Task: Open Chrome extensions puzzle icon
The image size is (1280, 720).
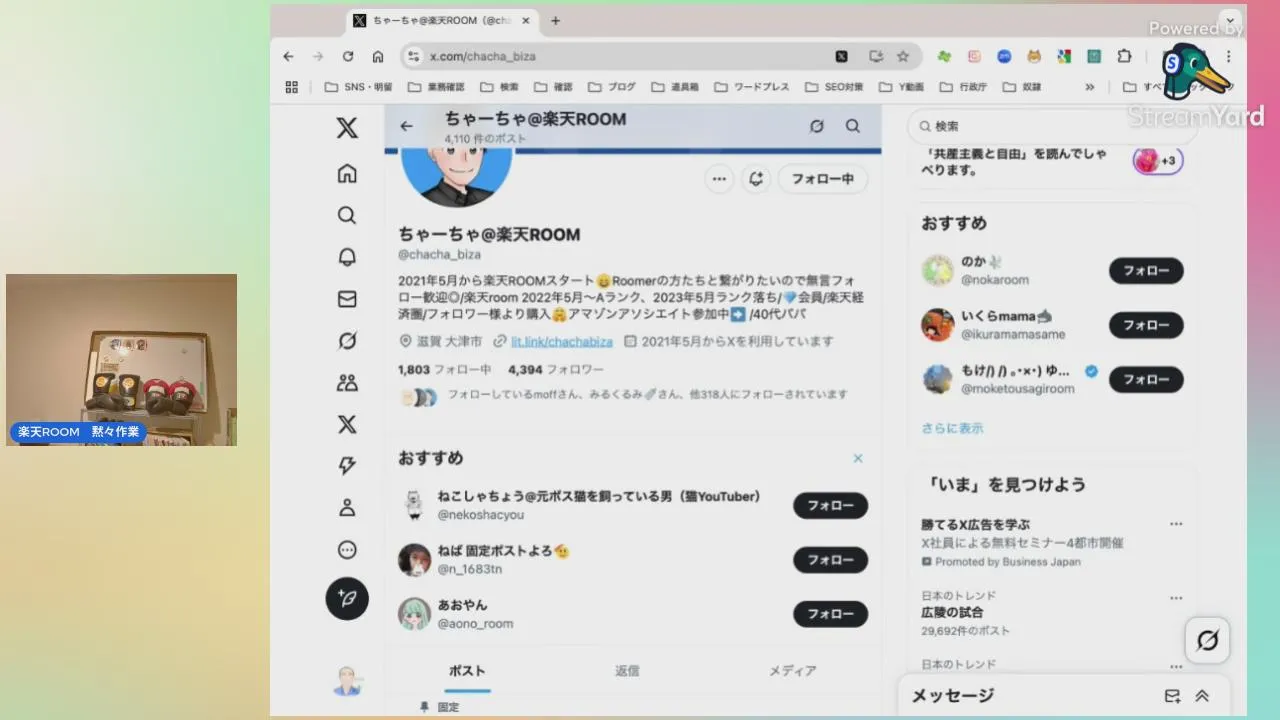Action: (x=1124, y=57)
